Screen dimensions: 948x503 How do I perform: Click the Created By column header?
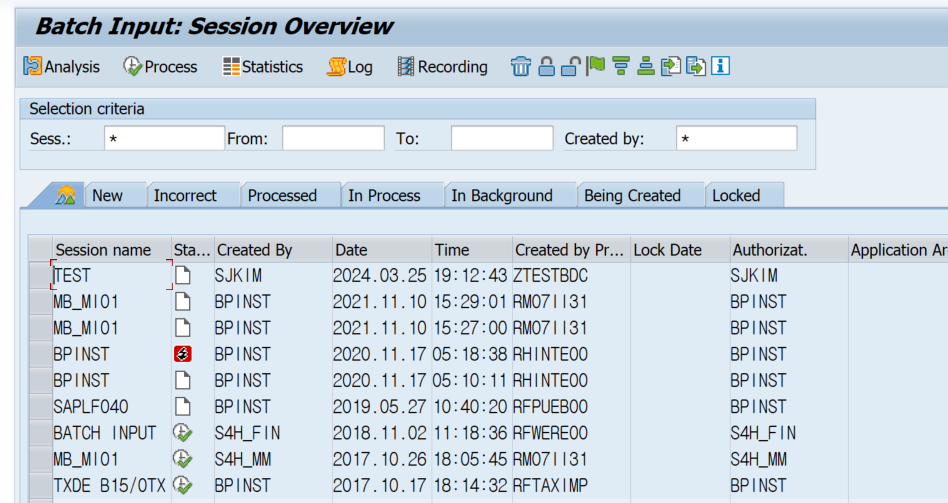(x=273, y=250)
